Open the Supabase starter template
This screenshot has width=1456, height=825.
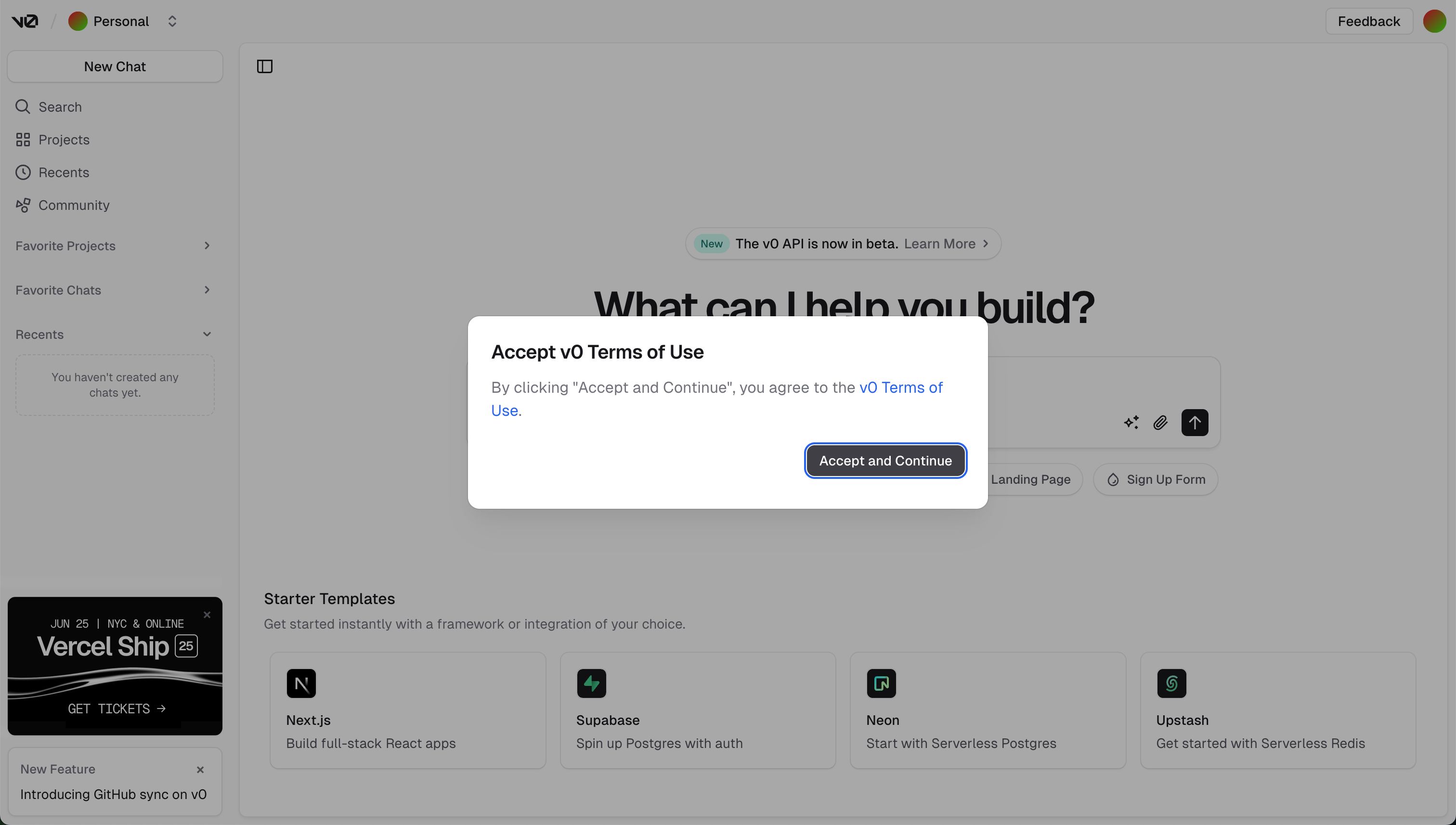698,710
